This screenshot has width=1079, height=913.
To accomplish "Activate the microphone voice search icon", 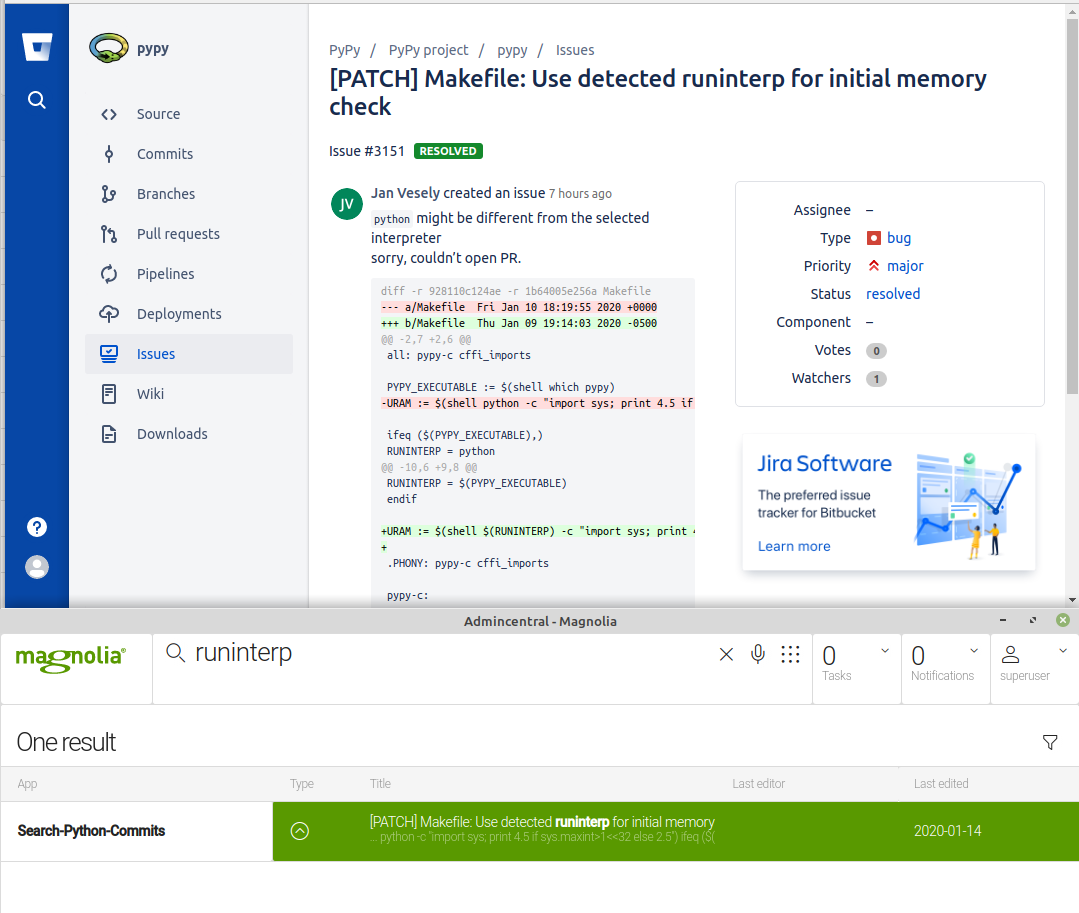I will (x=758, y=654).
